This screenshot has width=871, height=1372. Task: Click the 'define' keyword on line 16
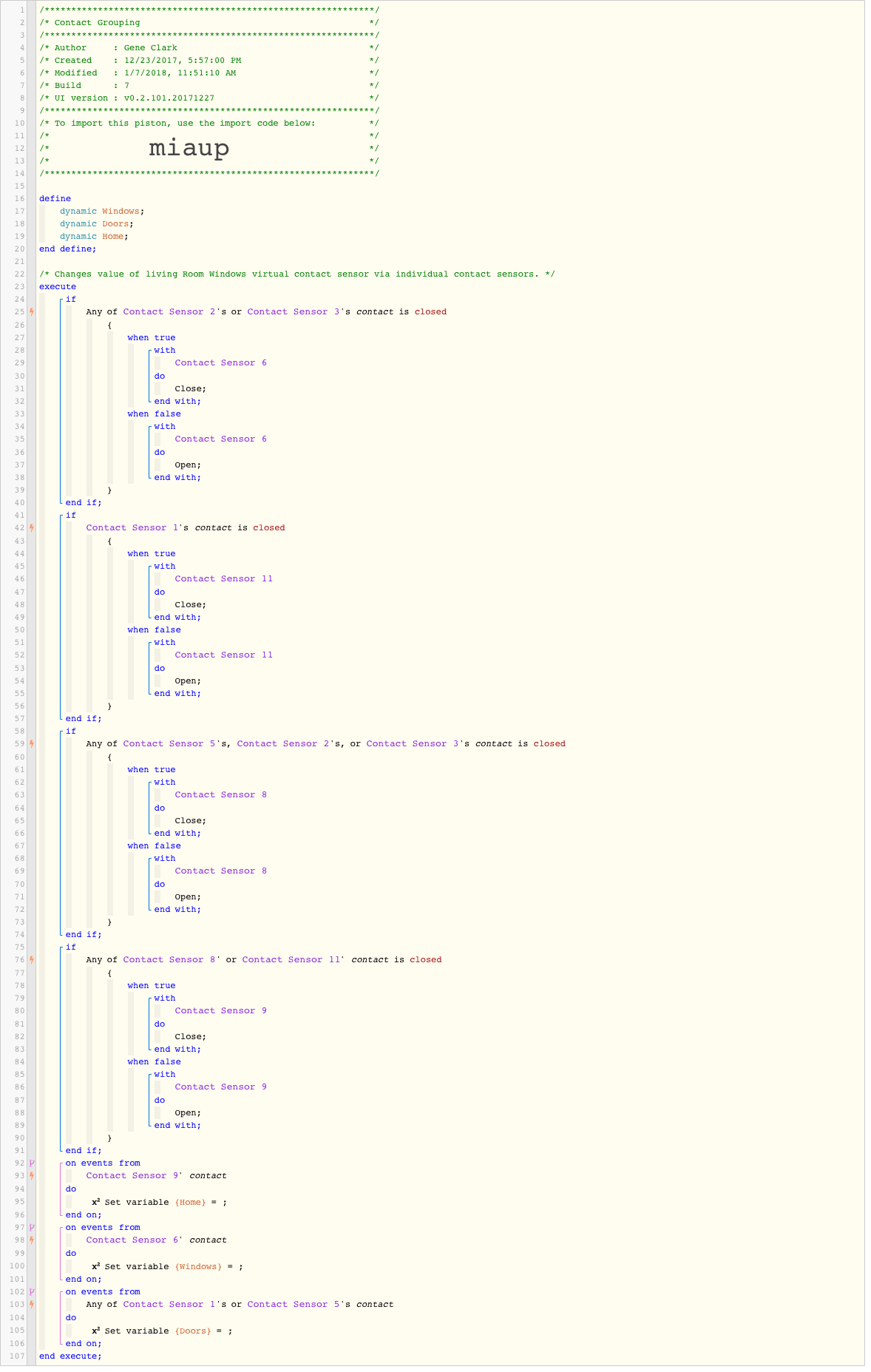(55, 199)
